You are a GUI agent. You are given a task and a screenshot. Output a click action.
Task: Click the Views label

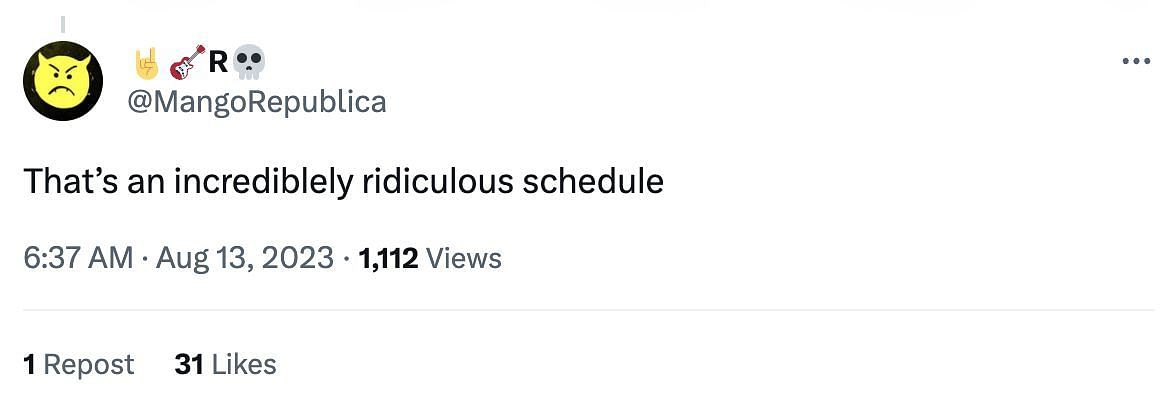tap(465, 258)
